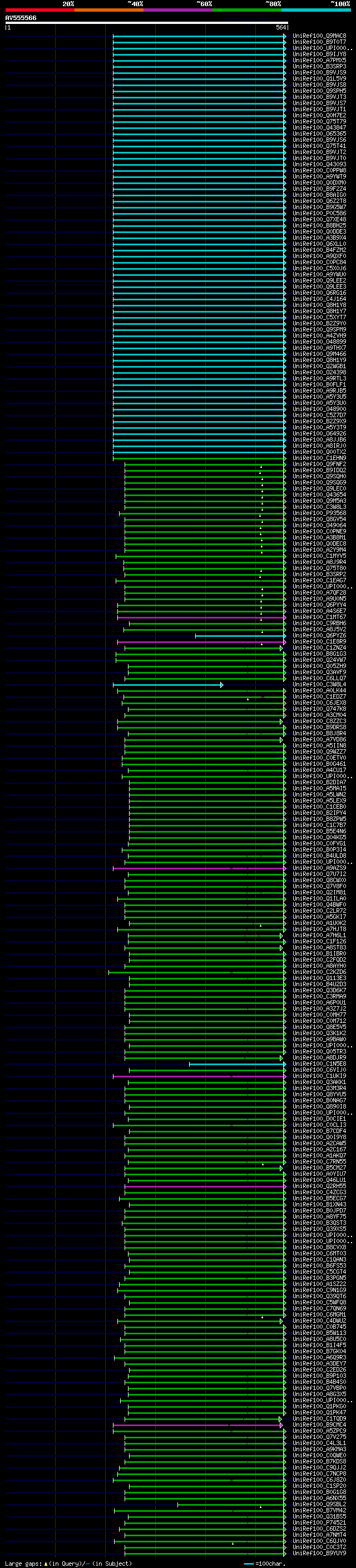This screenshot has width=356, height=1568.
Task: Select the UniRef100_P0C586 label
Action: (319, 213)
